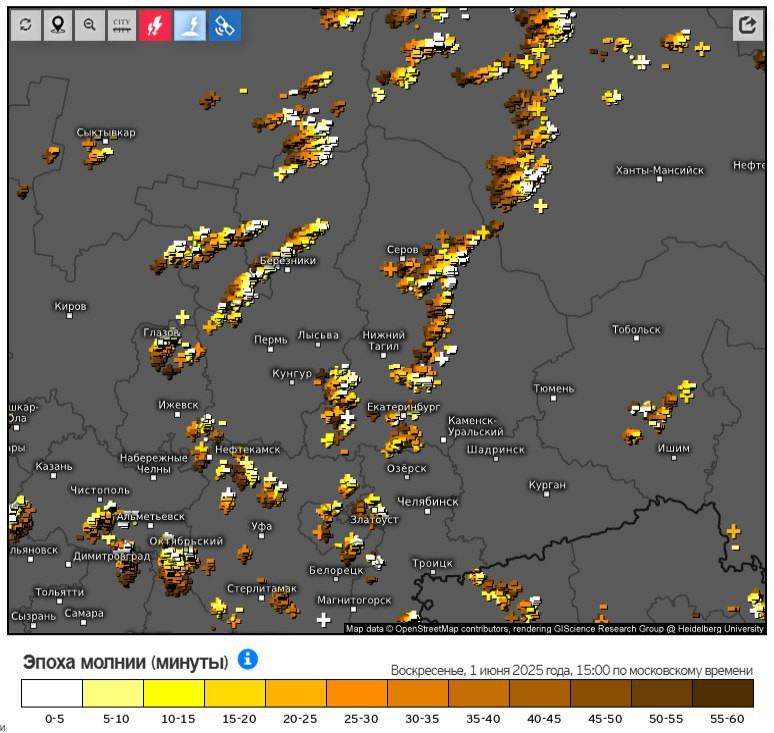774x733 pixels.
Task: Toggle the light blue lightning ground layer
Action: (x=190, y=26)
